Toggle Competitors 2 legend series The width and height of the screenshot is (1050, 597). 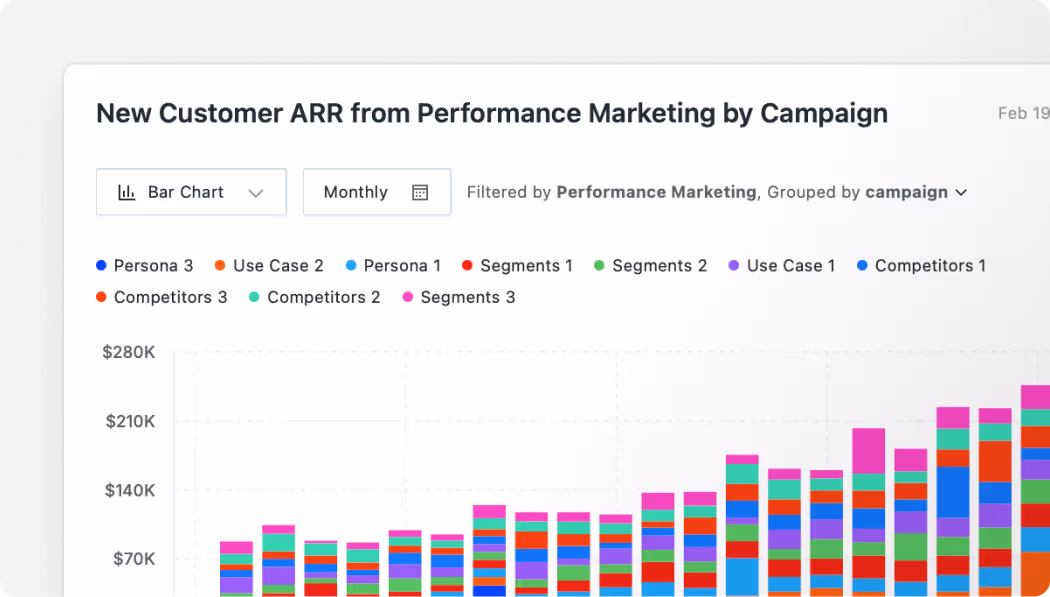click(315, 297)
